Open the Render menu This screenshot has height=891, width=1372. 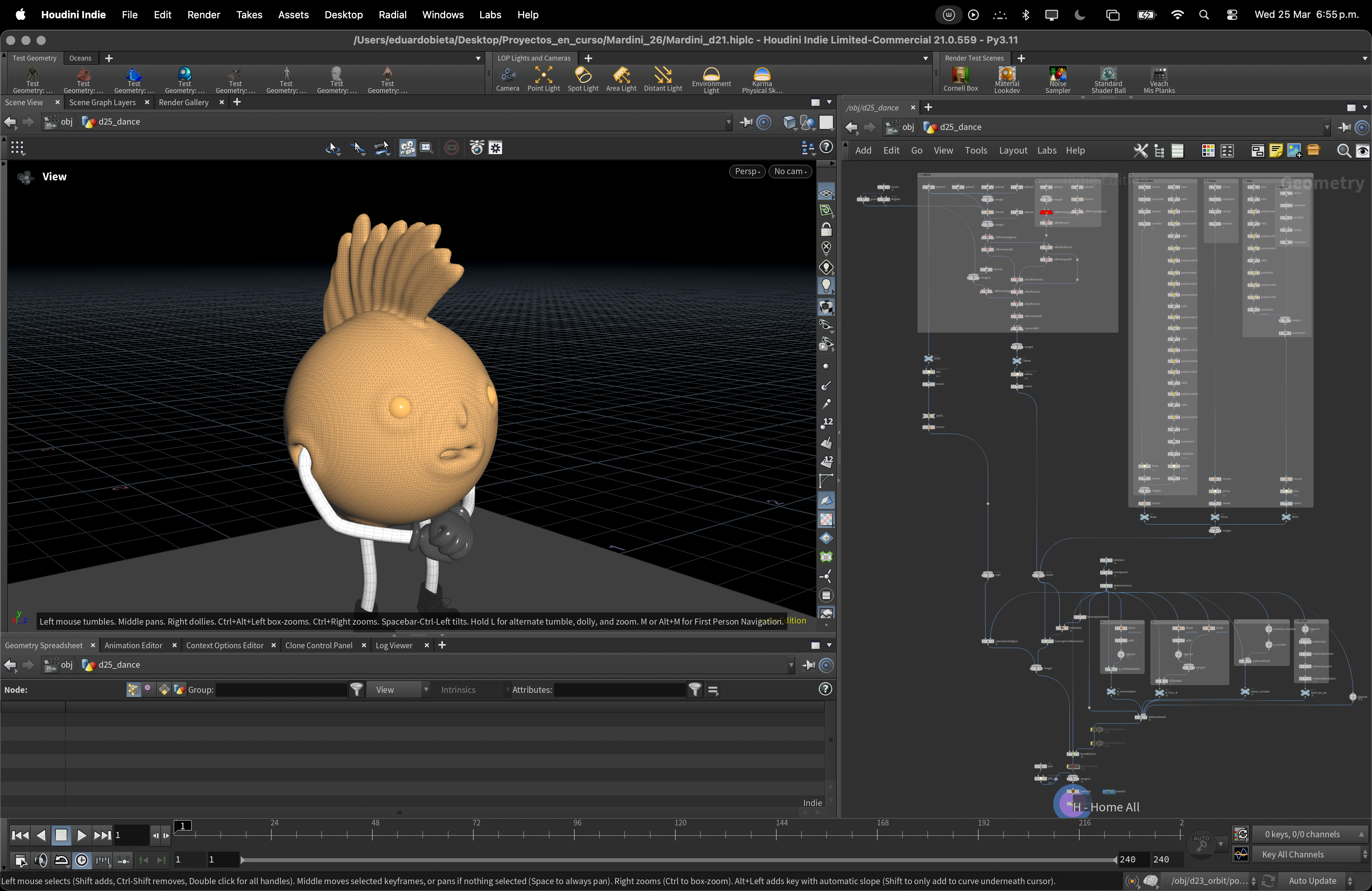[204, 14]
